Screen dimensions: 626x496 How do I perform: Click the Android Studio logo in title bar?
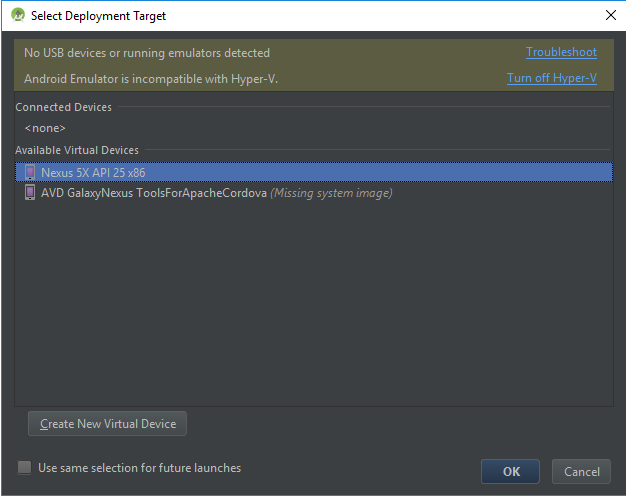pos(18,15)
